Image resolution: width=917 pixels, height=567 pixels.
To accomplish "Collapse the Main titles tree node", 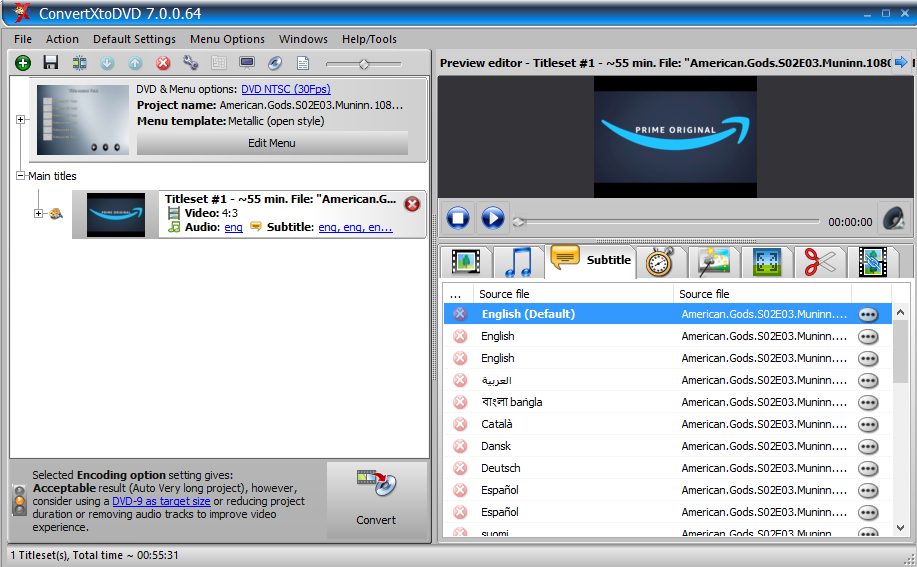I will pyautogui.click(x=20, y=175).
